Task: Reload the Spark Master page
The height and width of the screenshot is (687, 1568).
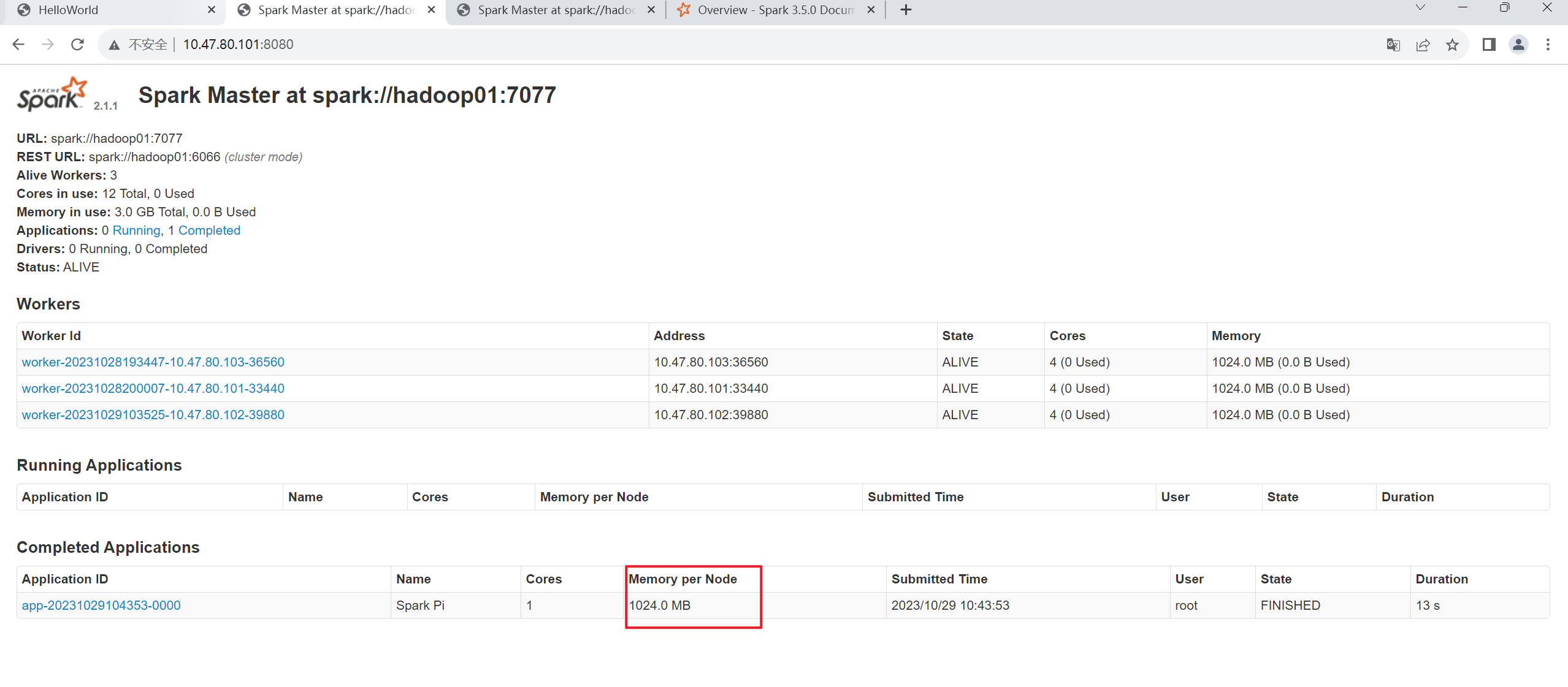Action: click(77, 44)
